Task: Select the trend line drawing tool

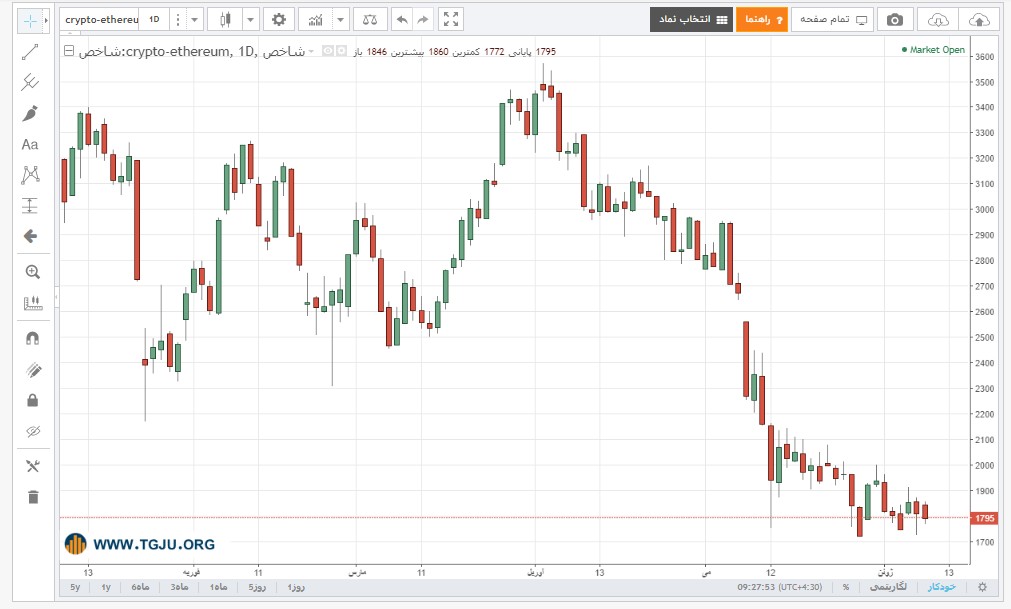Action: pos(30,52)
